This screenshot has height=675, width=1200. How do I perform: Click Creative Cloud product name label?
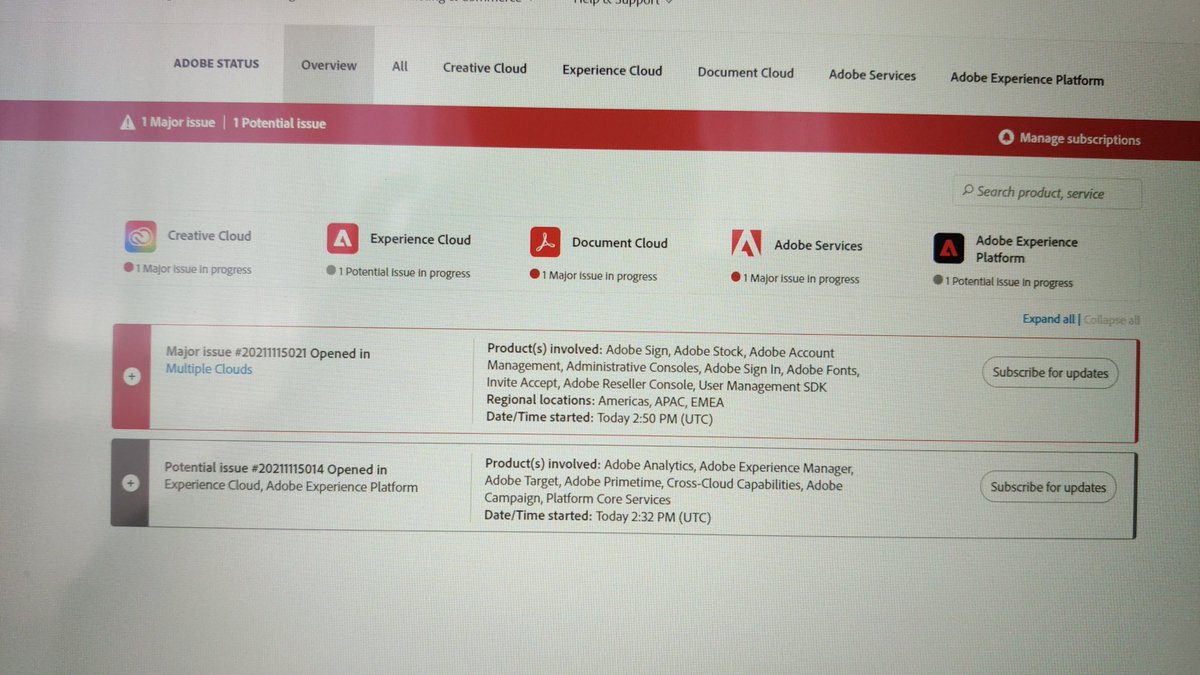(209, 236)
